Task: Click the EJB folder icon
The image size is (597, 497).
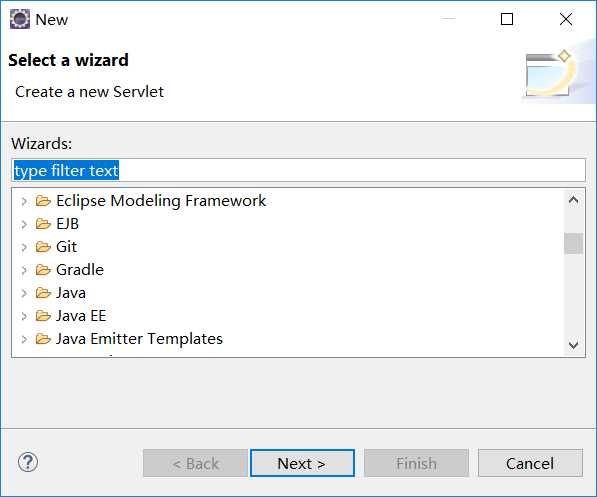Action: [43, 224]
